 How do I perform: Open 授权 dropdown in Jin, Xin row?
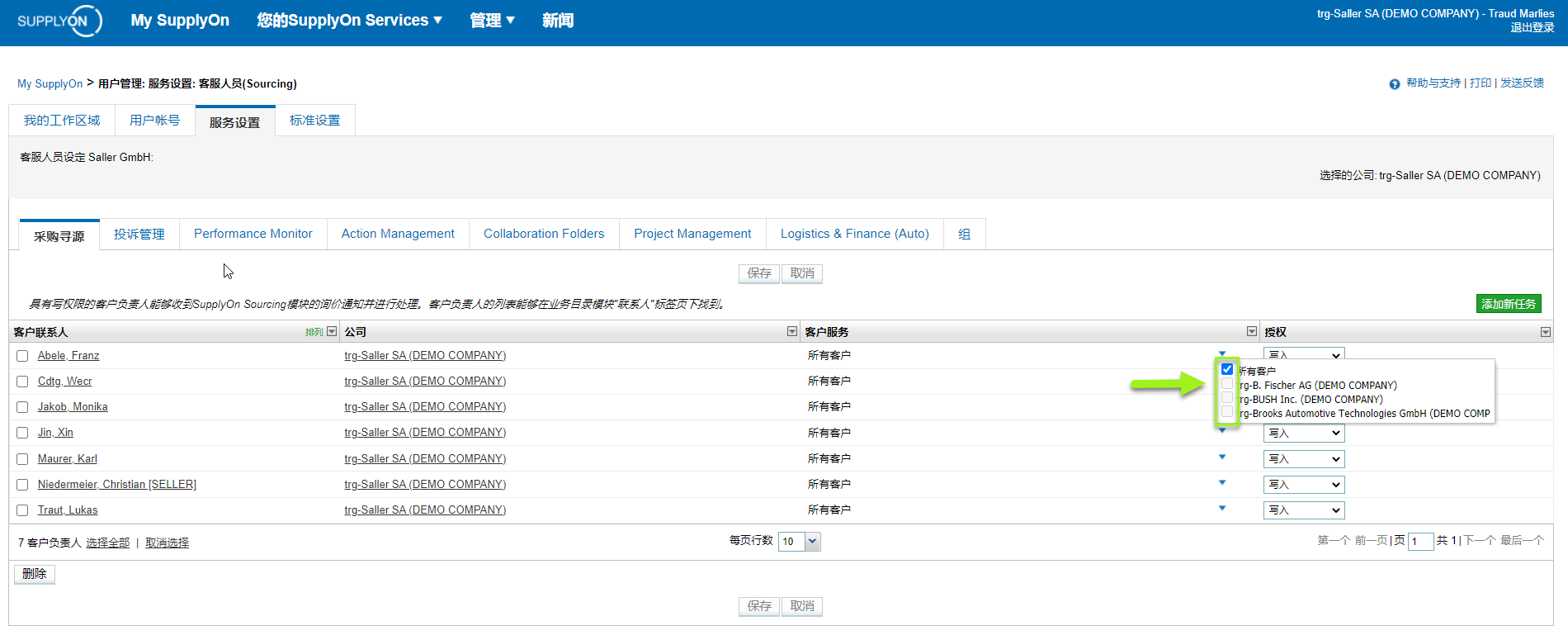[1304, 434]
